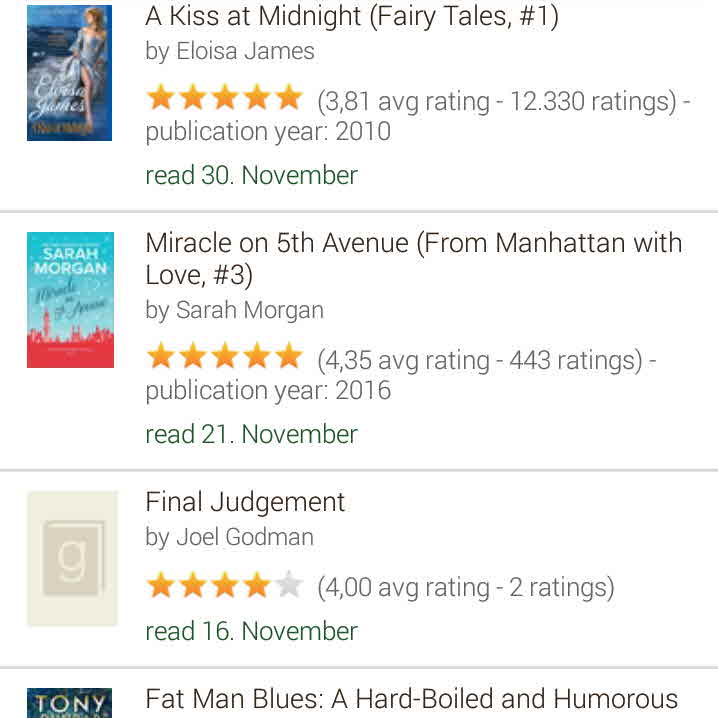Open title A Kiss at Midnight
The width and height of the screenshot is (718, 718).
[x=352, y=17]
